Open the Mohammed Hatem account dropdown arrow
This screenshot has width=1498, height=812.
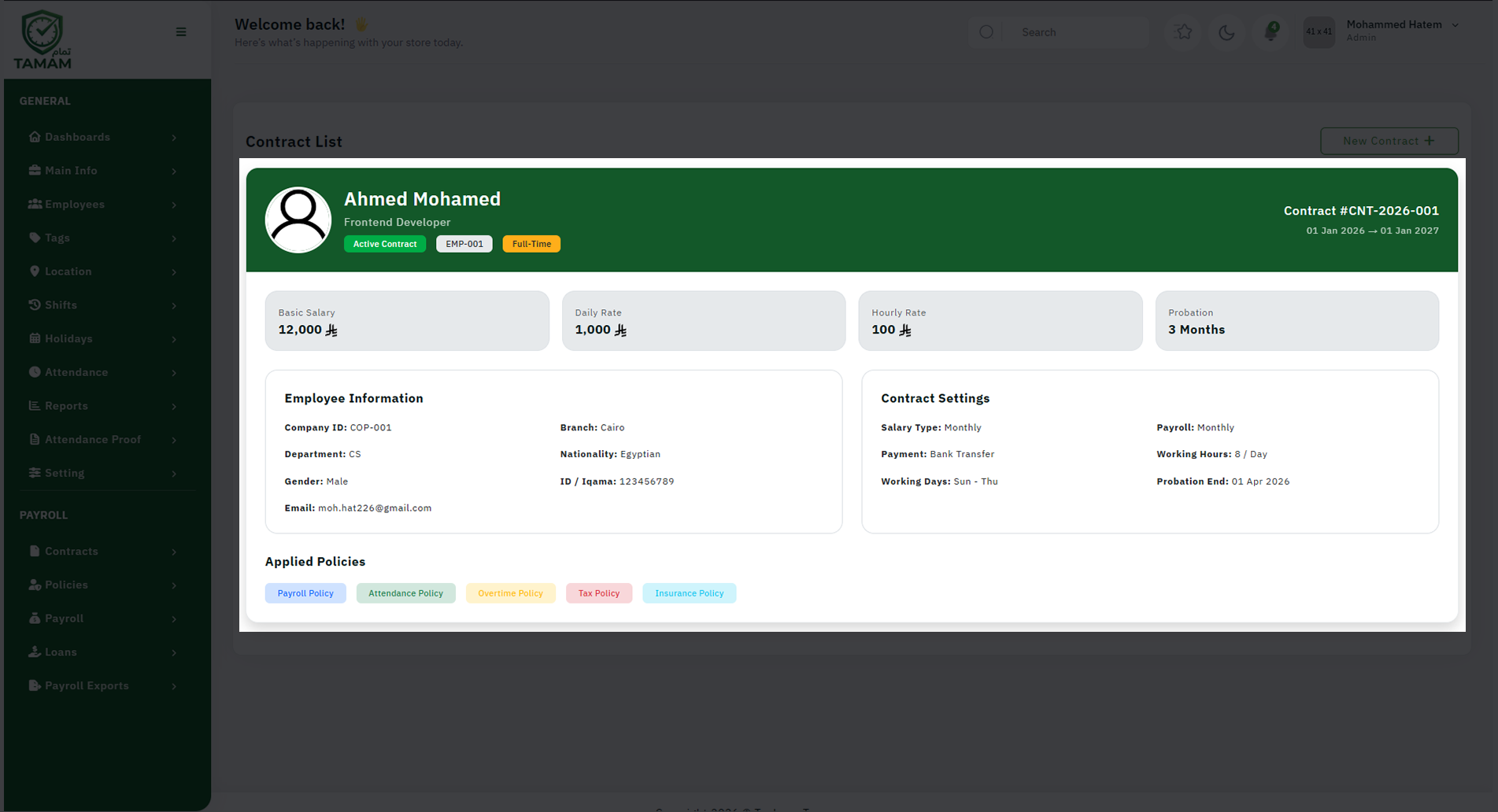point(1455,25)
